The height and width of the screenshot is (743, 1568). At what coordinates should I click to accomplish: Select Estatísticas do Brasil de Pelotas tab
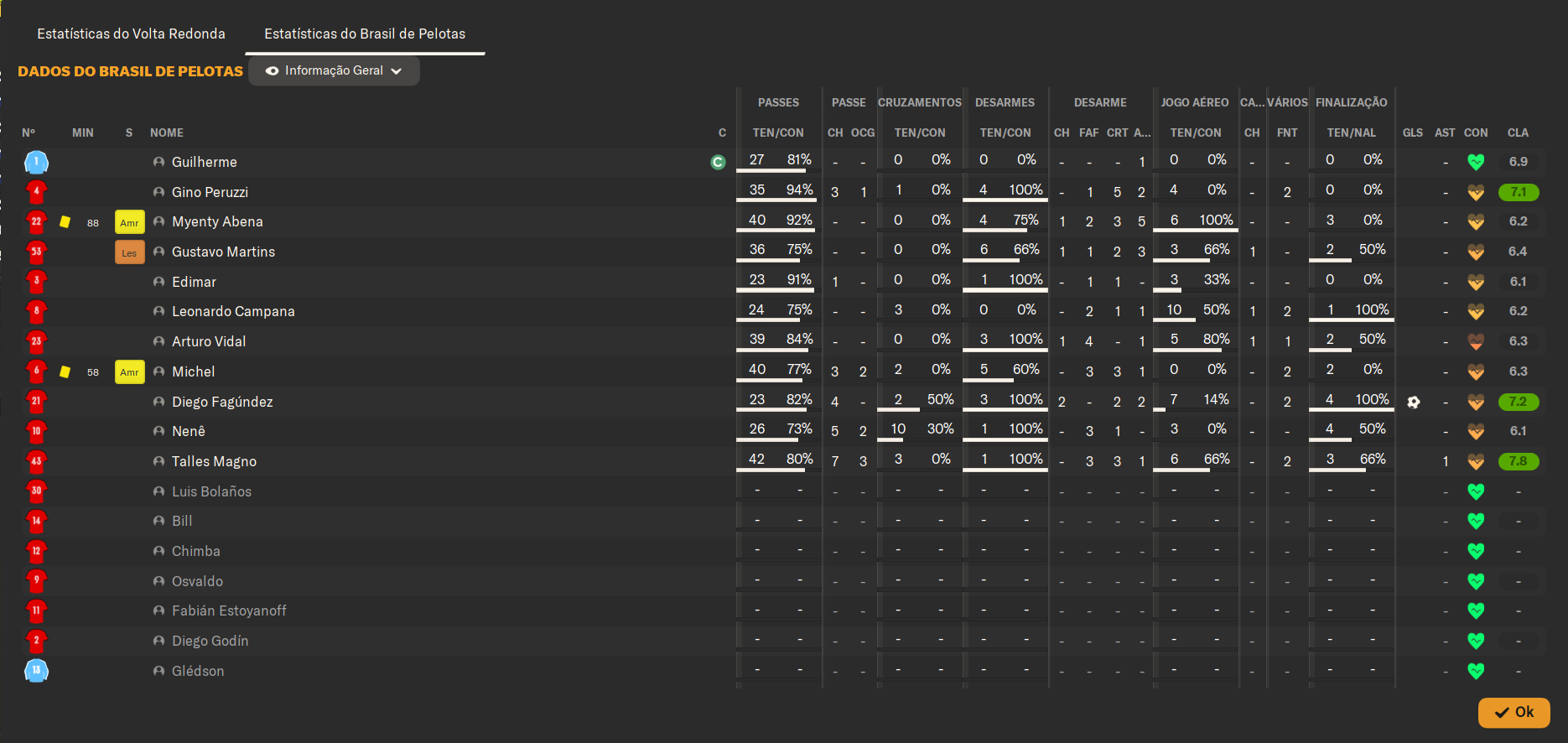[x=365, y=34]
